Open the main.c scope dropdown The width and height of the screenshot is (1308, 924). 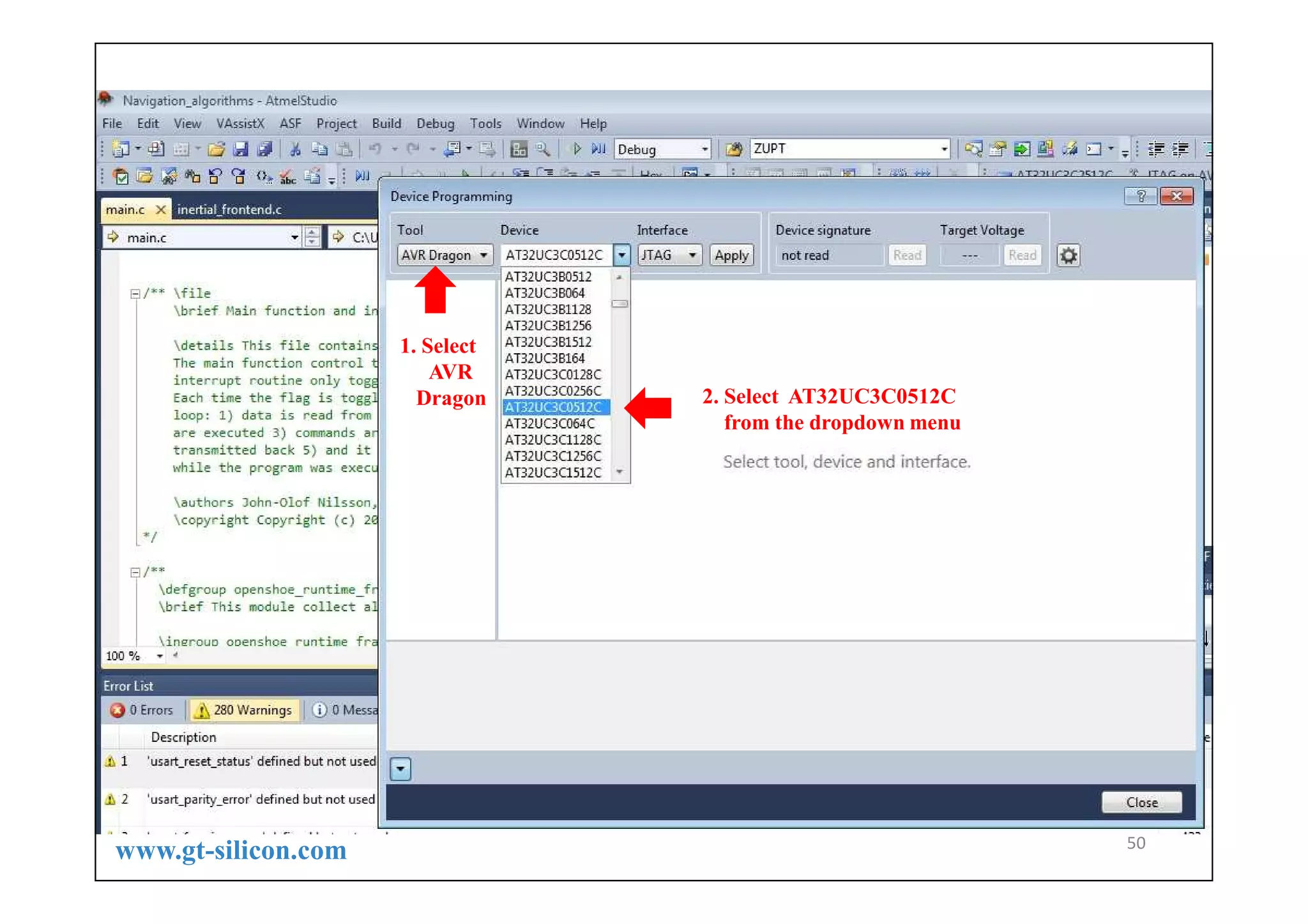coord(294,238)
